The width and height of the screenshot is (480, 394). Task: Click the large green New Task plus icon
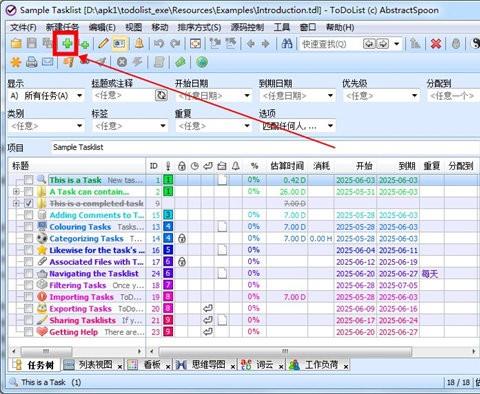pyautogui.click(x=67, y=44)
